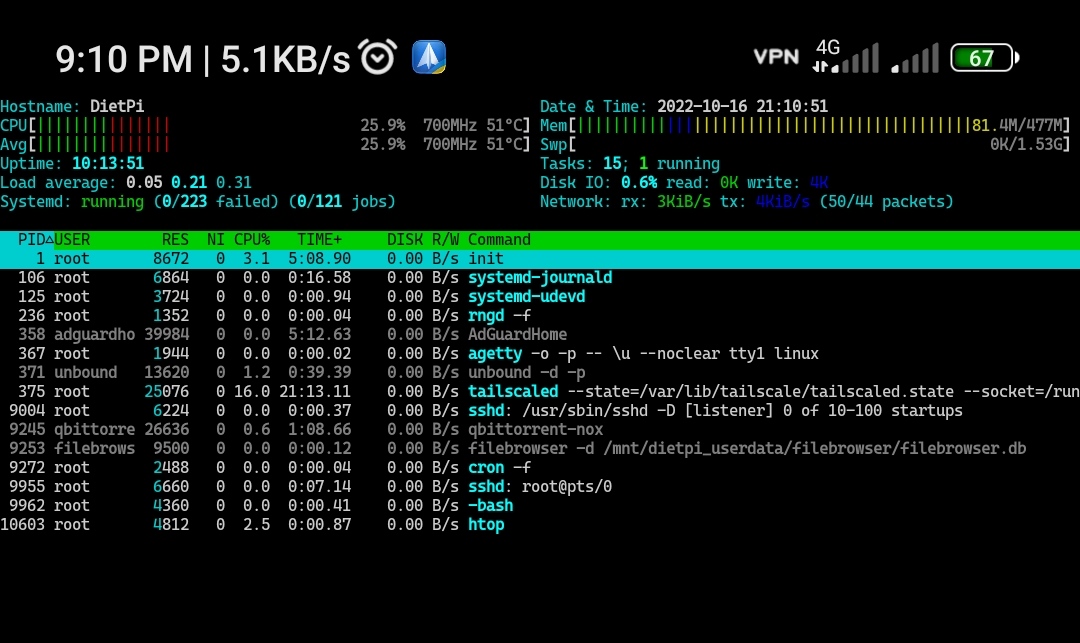Sort by the RES memory column
This screenshot has height=643, width=1080.
click(175, 239)
